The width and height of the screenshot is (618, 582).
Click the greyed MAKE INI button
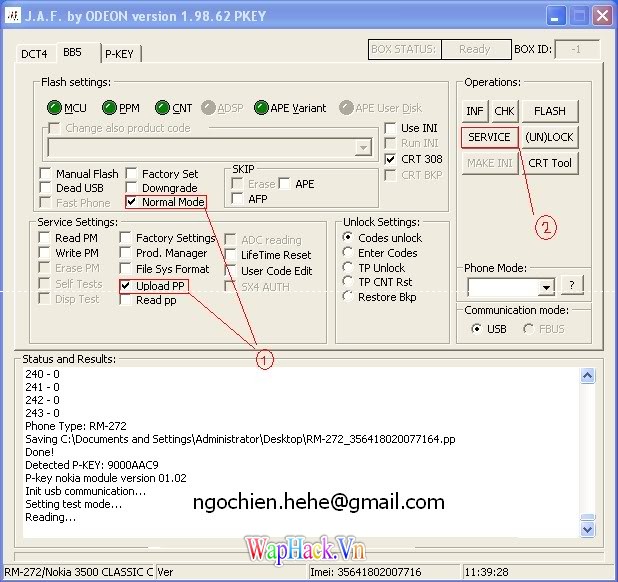pyautogui.click(x=490, y=163)
